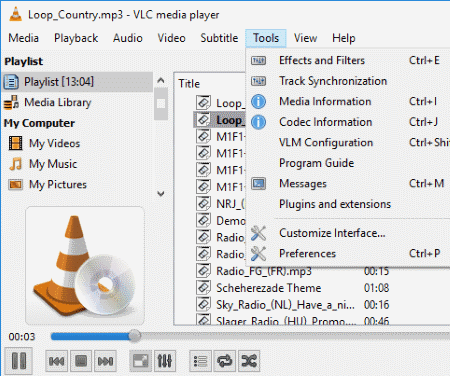Click the Radio_FG_(FR).mp3 file icon
The height and width of the screenshot is (376, 450).
[203, 270]
